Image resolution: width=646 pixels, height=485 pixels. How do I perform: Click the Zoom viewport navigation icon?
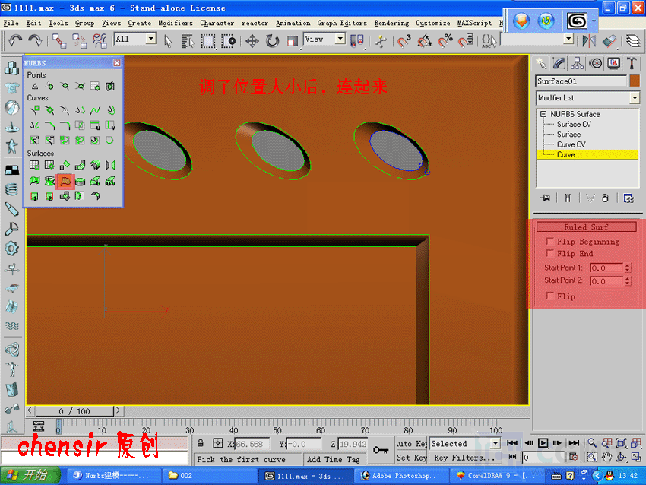click(592, 443)
